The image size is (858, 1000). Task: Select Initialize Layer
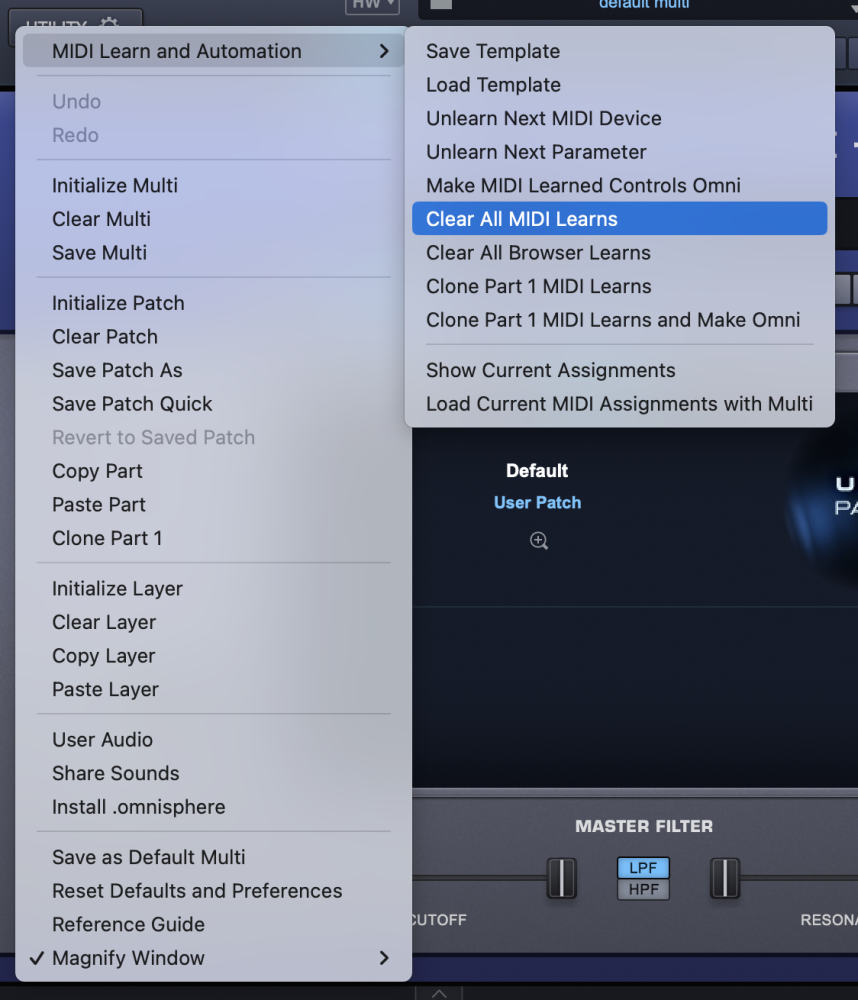point(214,589)
